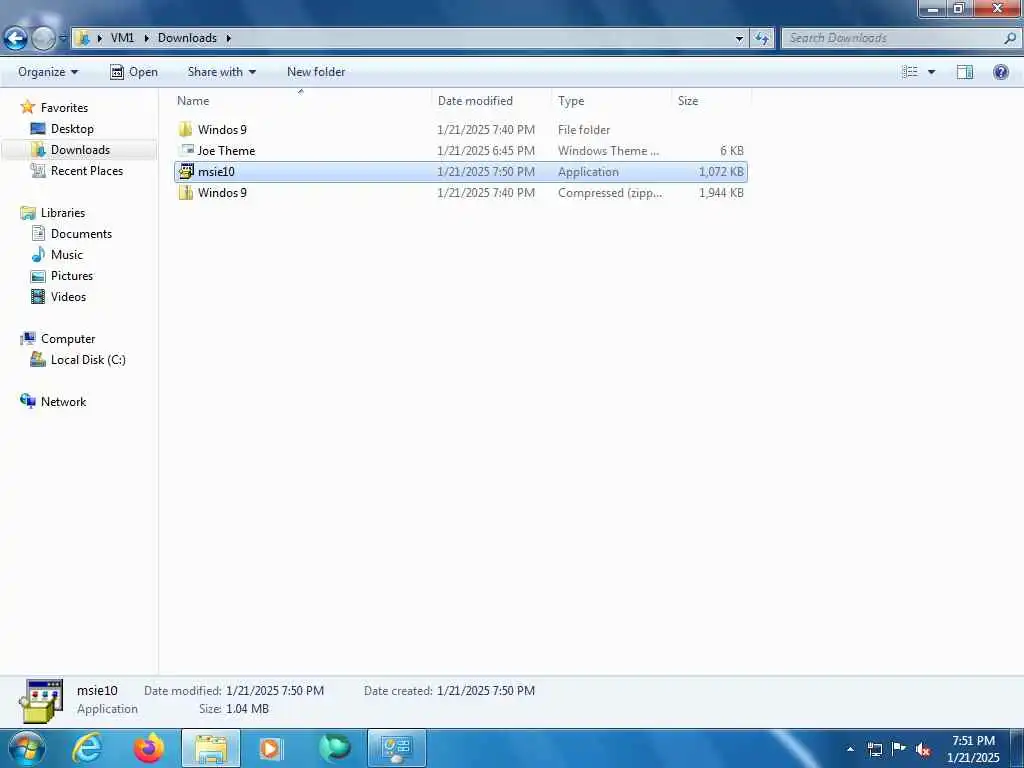Open the Pictures library
The width and height of the screenshot is (1024, 768).
72,276
